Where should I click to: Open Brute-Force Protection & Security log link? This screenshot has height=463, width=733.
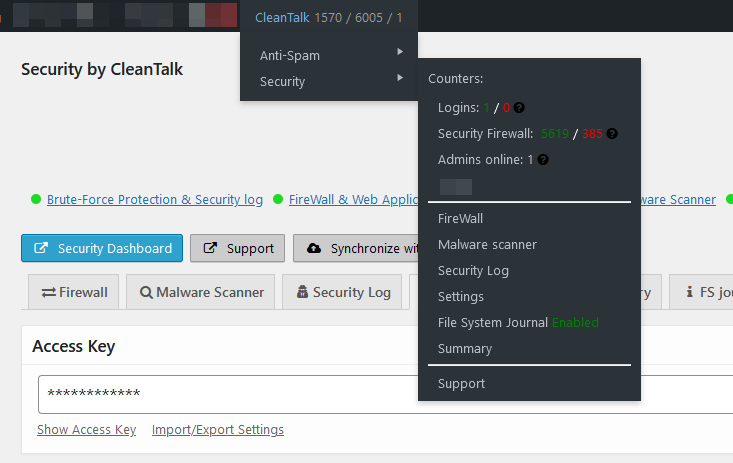155,200
